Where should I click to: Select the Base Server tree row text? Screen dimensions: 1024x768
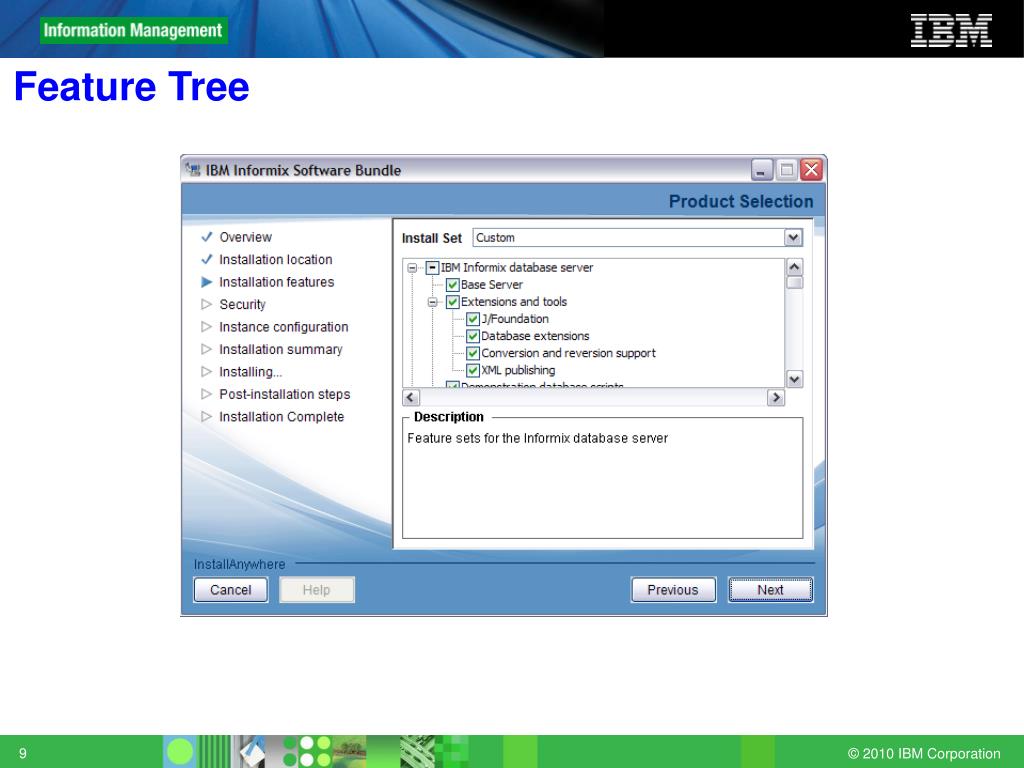click(492, 285)
